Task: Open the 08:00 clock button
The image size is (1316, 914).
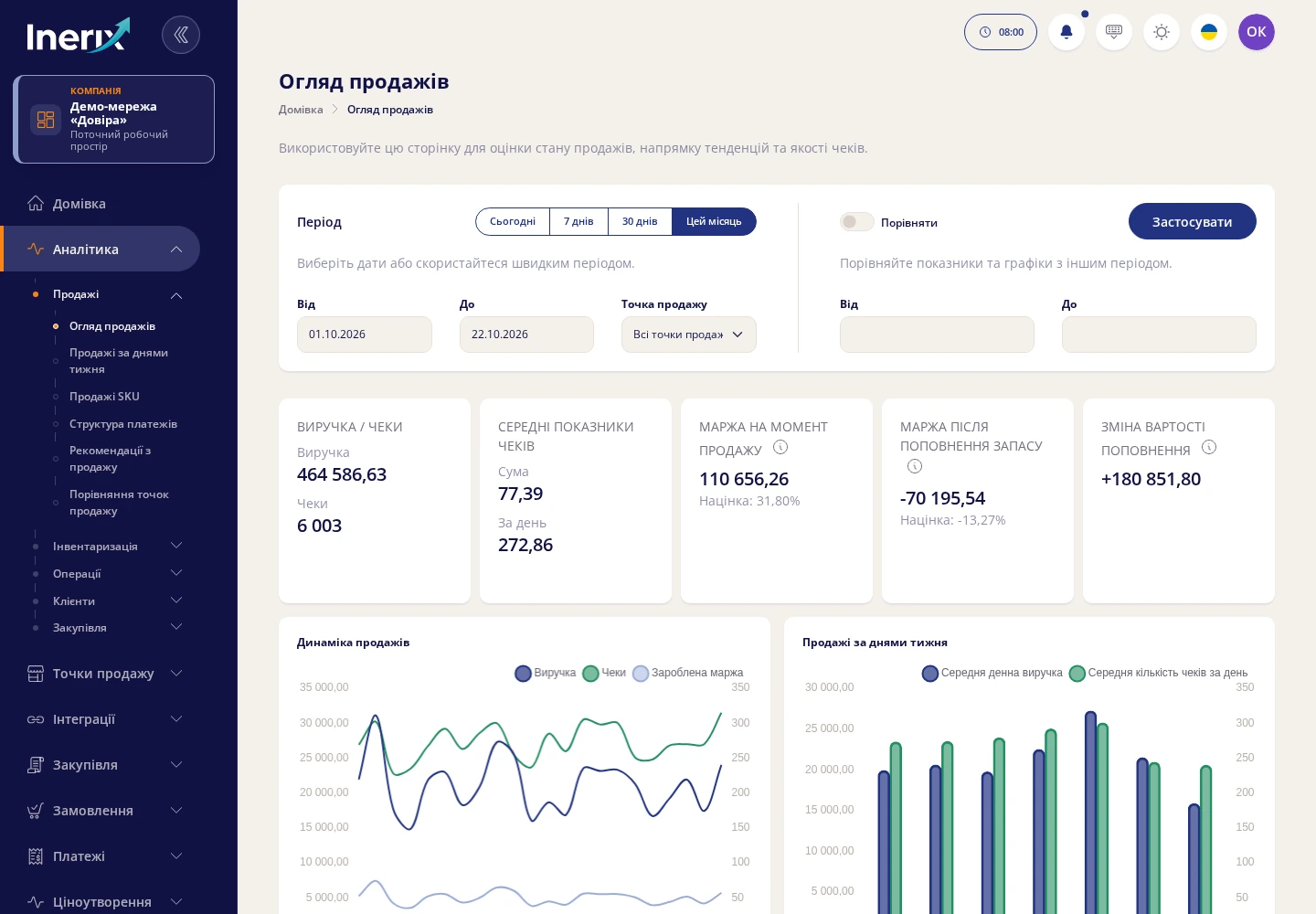Action: (x=1001, y=32)
